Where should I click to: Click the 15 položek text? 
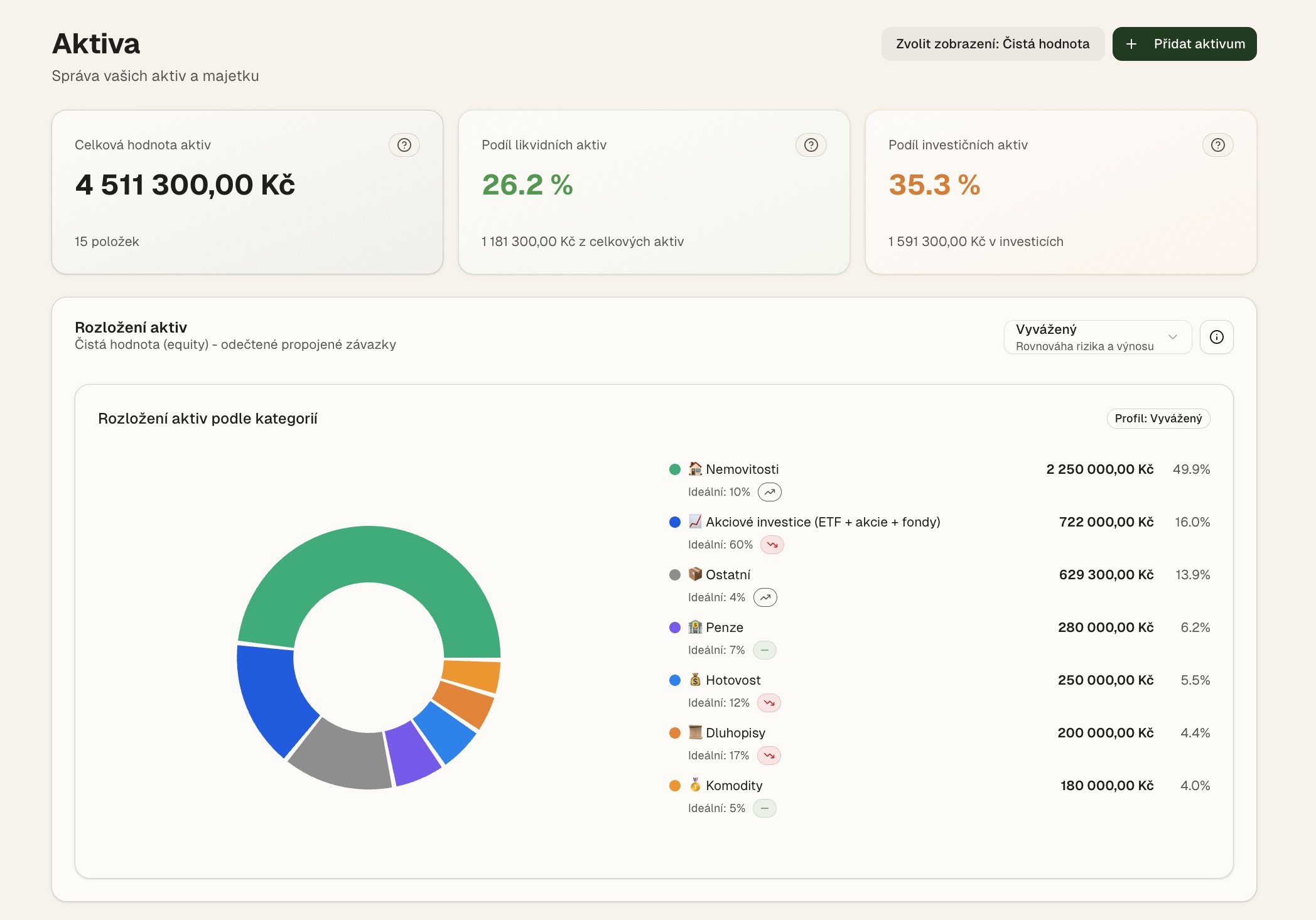click(x=107, y=242)
